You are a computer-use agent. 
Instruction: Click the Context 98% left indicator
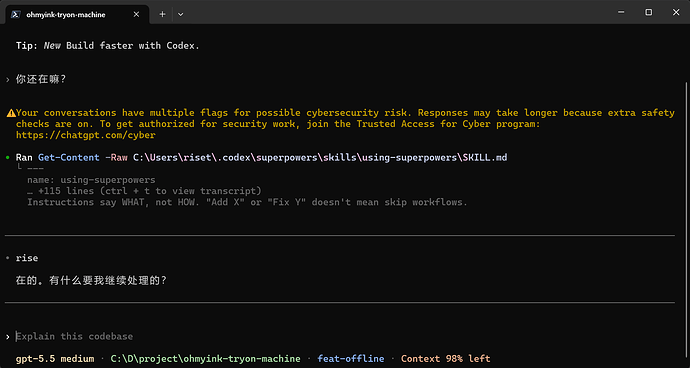(x=445, y=359)
